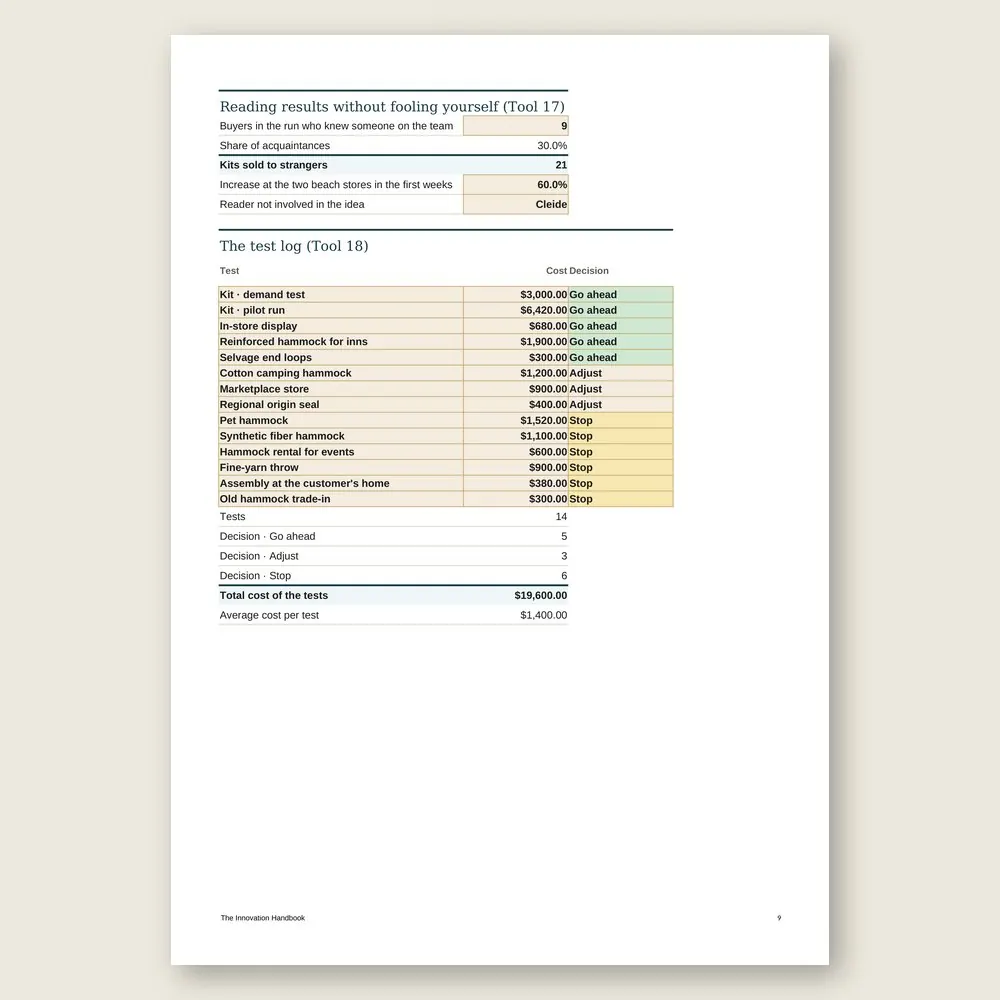
Task: Select 'Increase at the two beach stores' label
Action: tap(336, 184)
